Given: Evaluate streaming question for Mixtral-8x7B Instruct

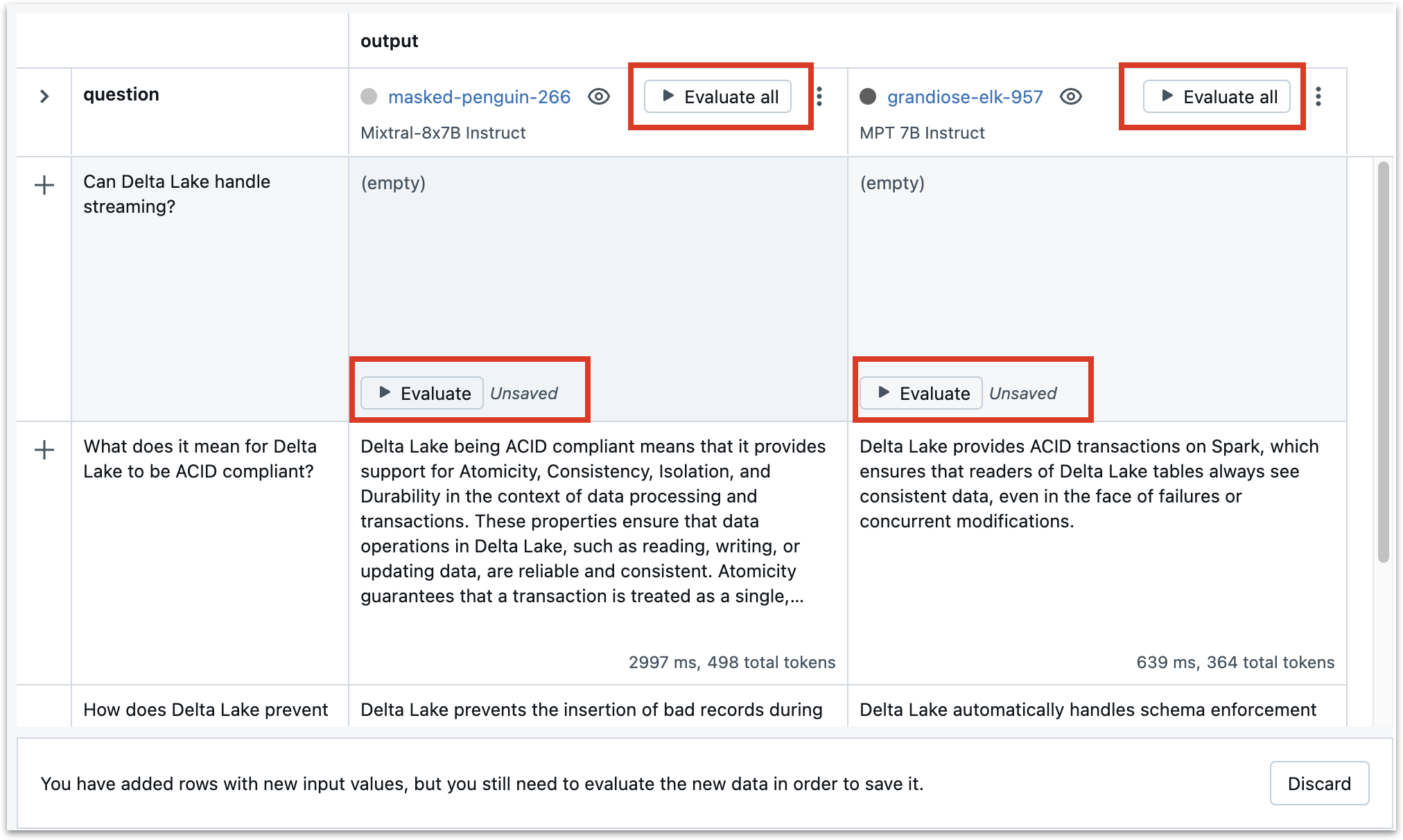Looking at the screenshot, I should (422, 393).
